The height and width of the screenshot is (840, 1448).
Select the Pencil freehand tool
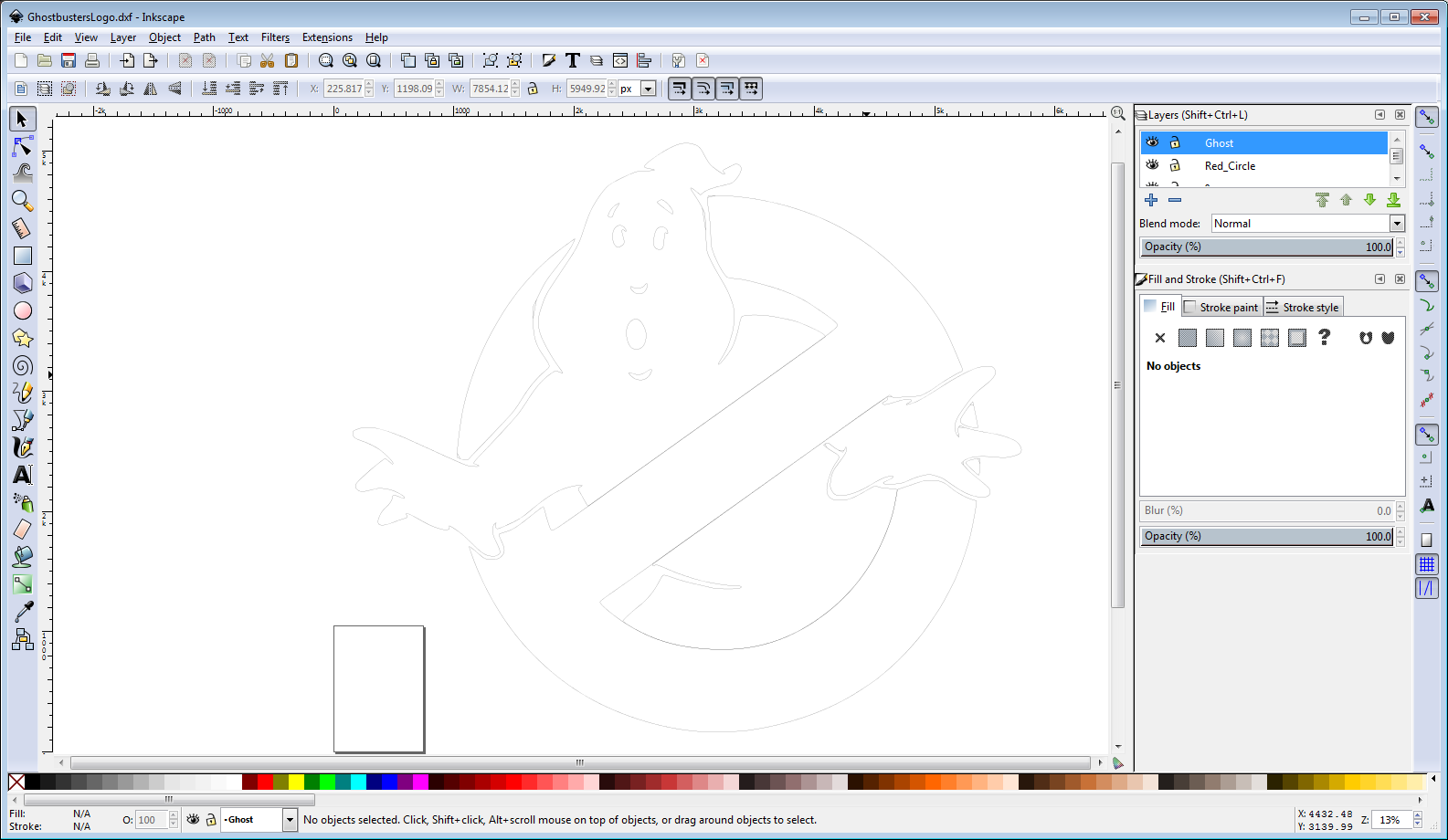[23, 393]
